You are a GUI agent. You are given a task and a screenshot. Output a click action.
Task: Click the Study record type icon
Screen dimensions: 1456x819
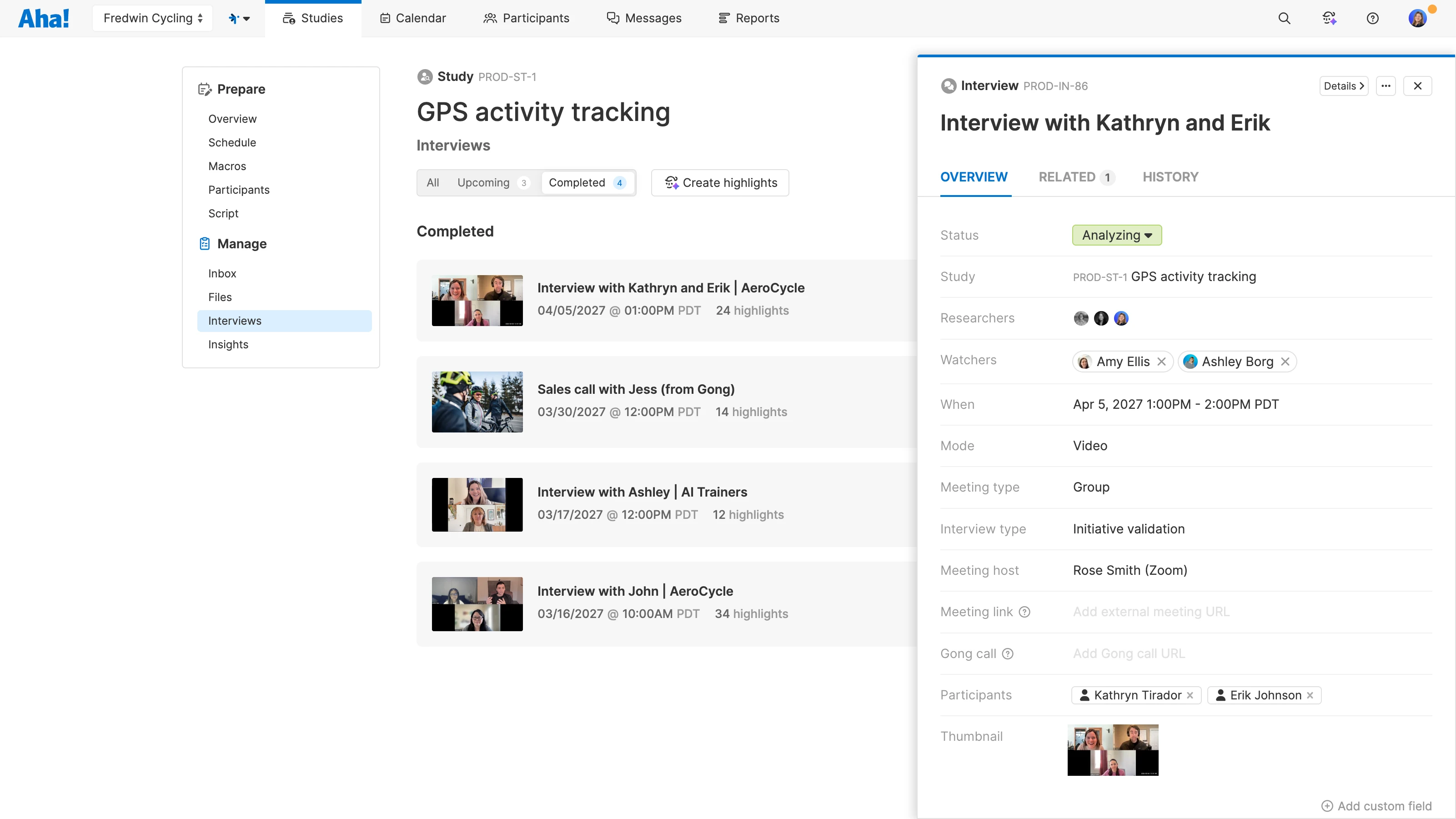425,76
